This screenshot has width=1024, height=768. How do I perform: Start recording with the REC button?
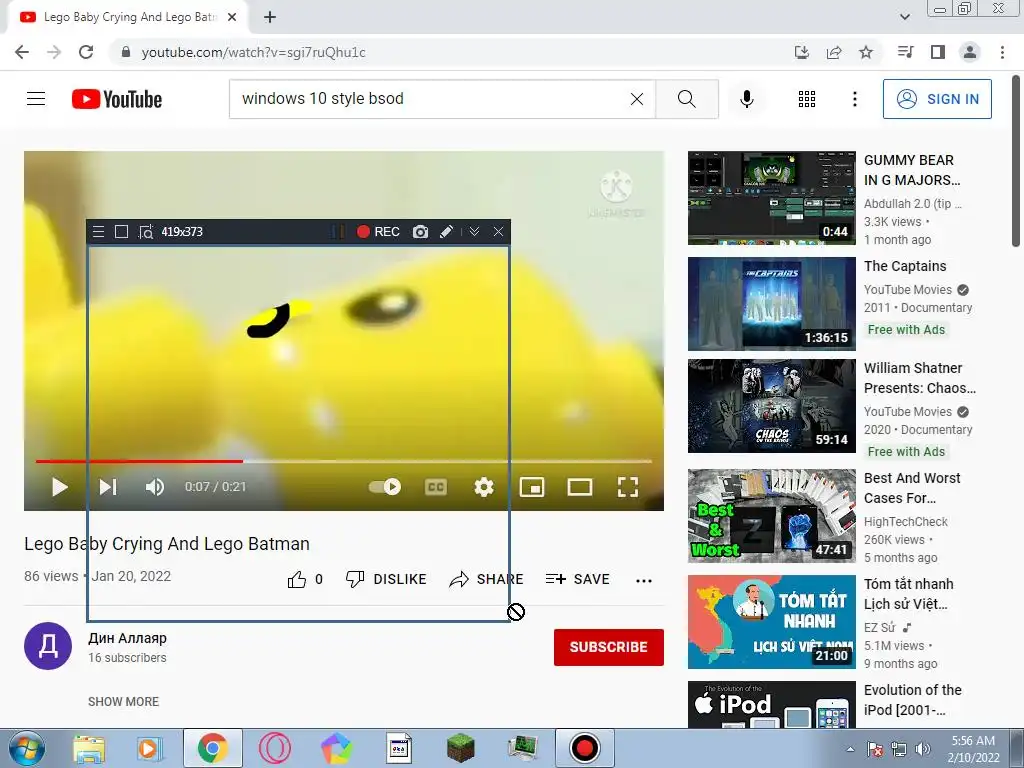pyautogui.click(x=378, y=231)
